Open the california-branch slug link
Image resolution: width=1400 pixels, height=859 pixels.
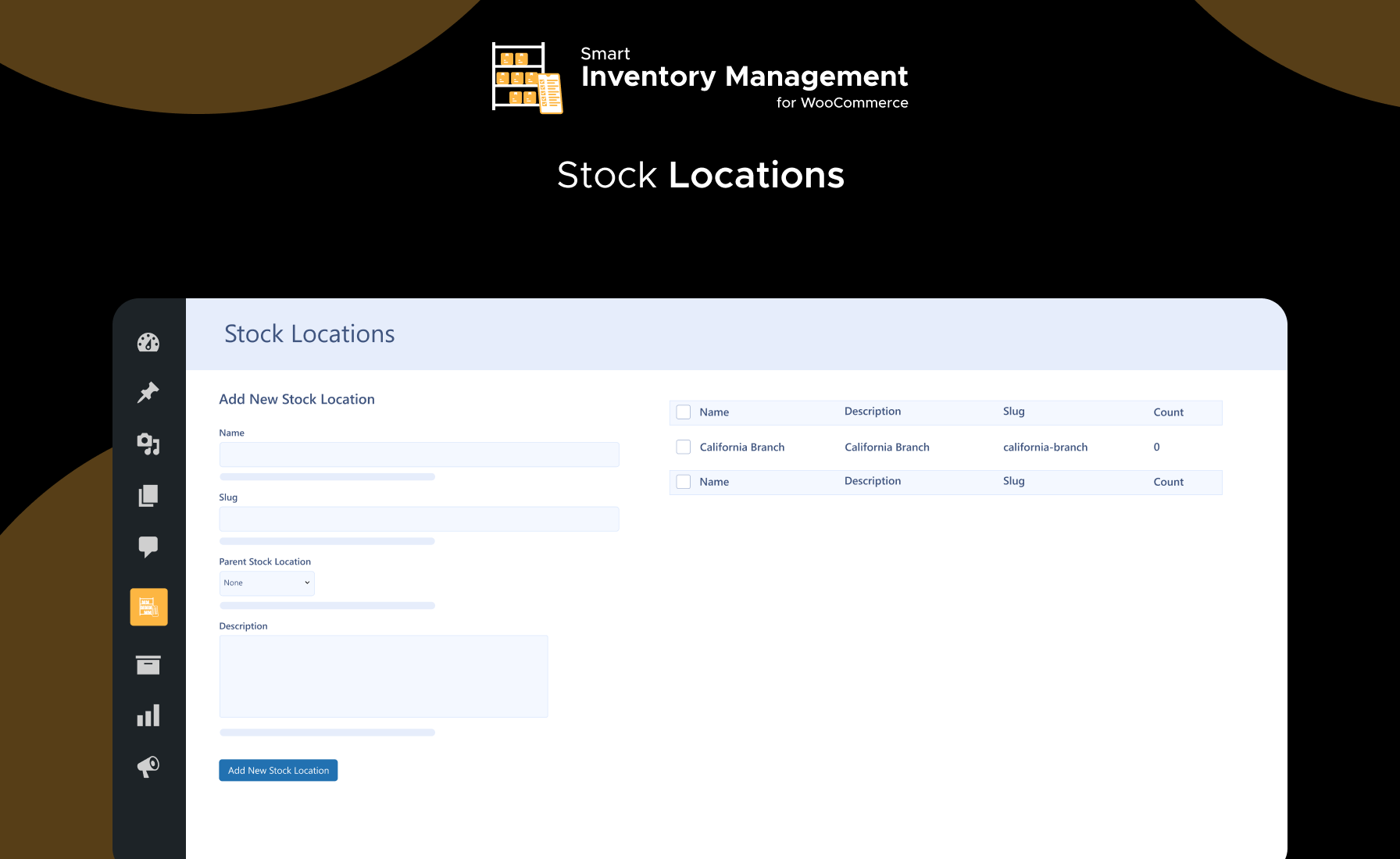[x=1045, y=447]
